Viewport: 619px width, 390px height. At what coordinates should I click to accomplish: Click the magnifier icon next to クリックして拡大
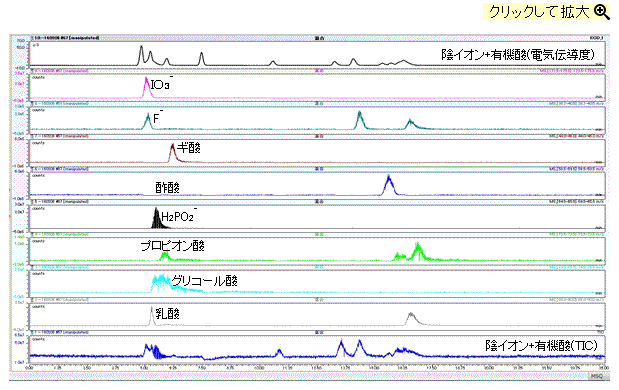(602, 11)
